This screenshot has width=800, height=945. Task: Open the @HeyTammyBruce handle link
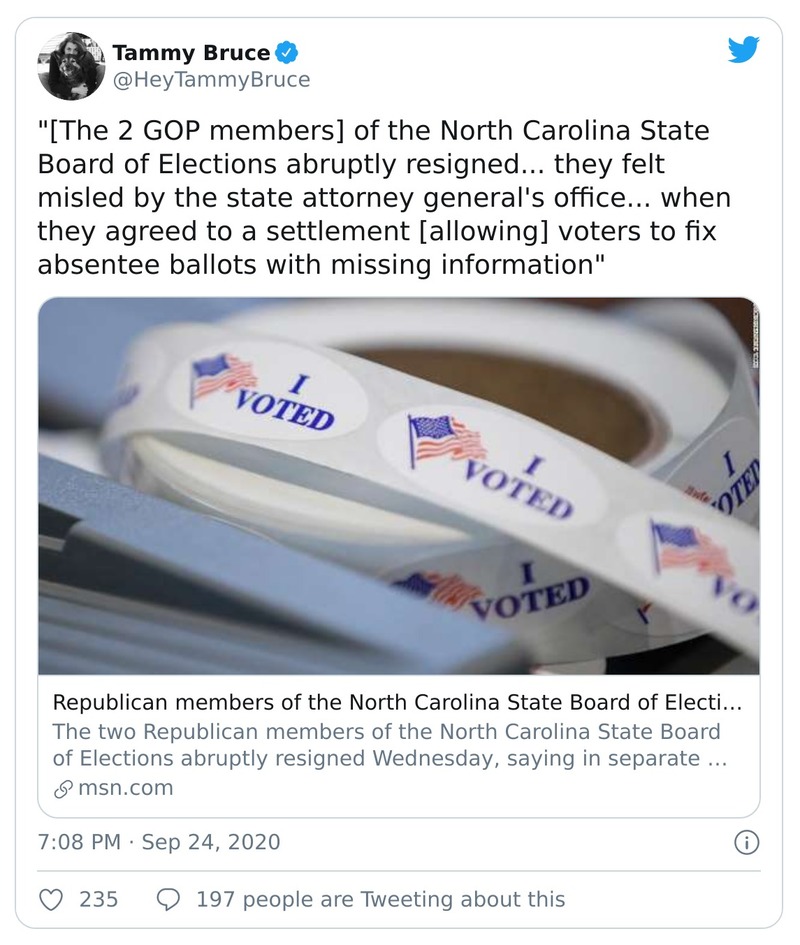click(213, 79)
